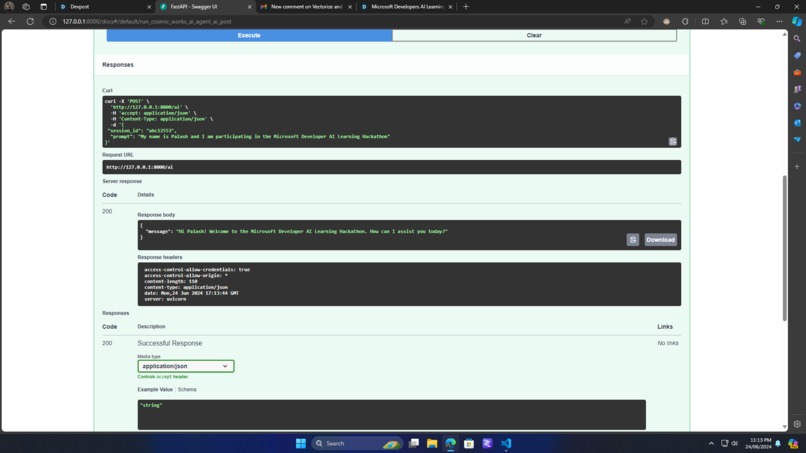Viewport: 806px width, 453px height.
Task: Open File Explorer from the taskbar
Action: (x=432, y=443)
